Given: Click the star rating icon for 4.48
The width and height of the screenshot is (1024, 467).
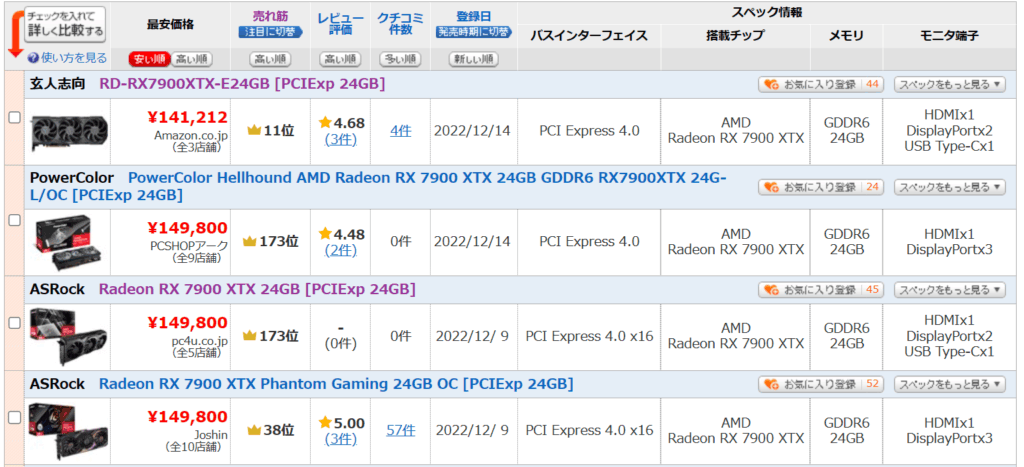Looking at the screenshot, I should (x=325, y=233).
